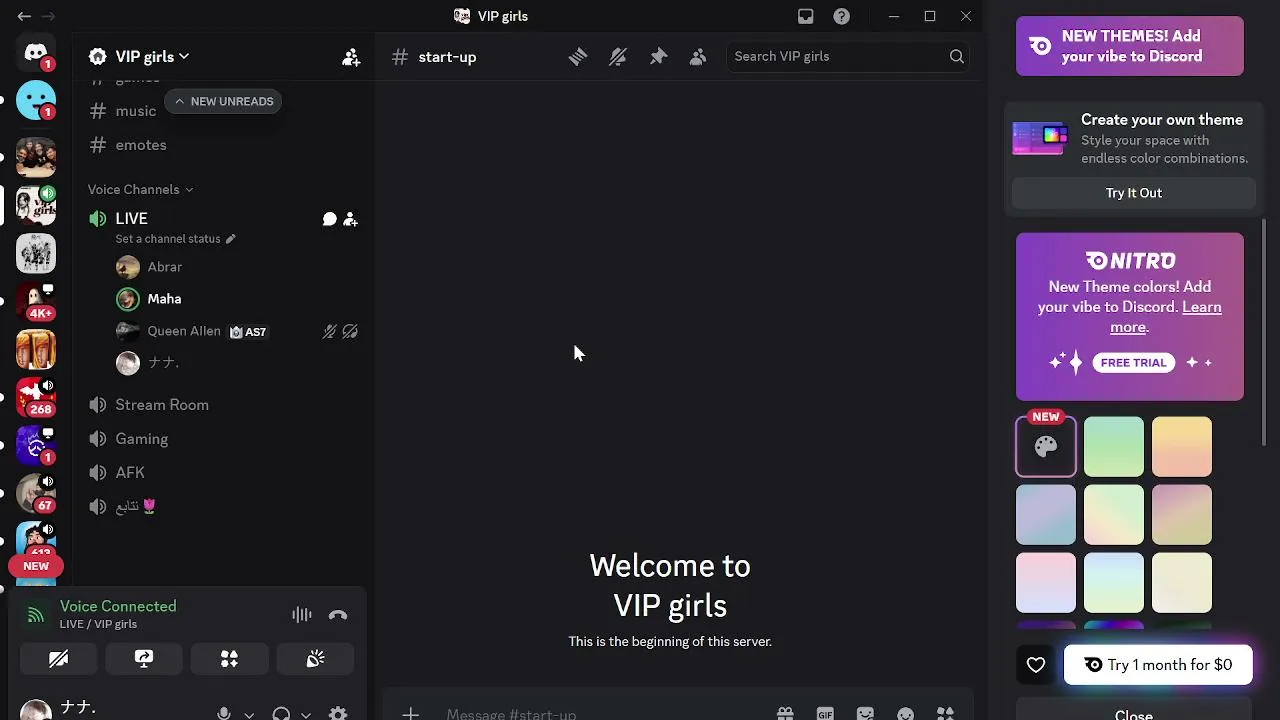Click Try It Out theme button
The image size is (1280, 720).
[x=1134, y=193]
